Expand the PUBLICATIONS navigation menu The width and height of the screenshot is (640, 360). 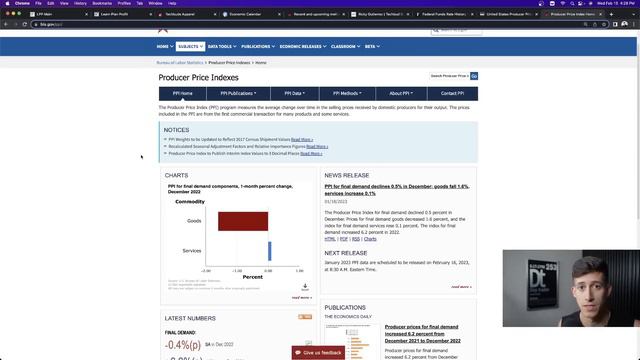click(x=258, y=47)
